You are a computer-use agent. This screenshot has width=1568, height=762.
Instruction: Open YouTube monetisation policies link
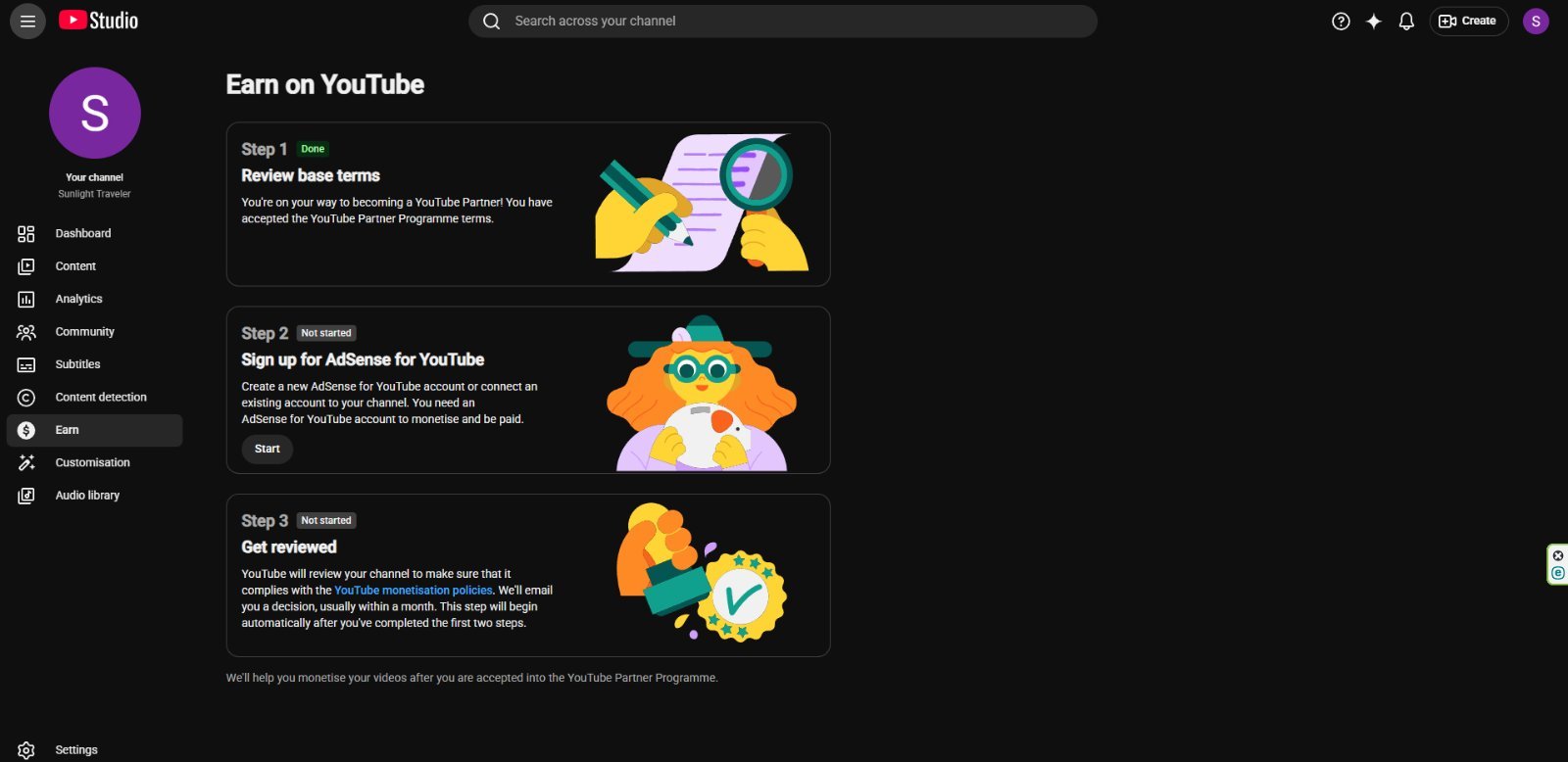pyautogui.click(x=414, y=591)
